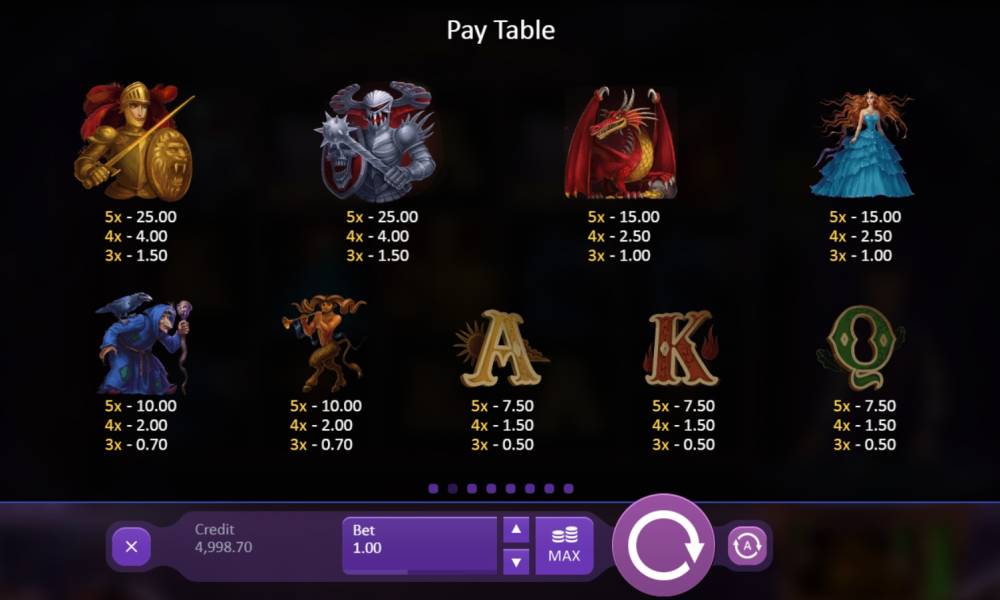Select the green letter Q symbol
Viewport: 1000px width, 600px height.
861,348
